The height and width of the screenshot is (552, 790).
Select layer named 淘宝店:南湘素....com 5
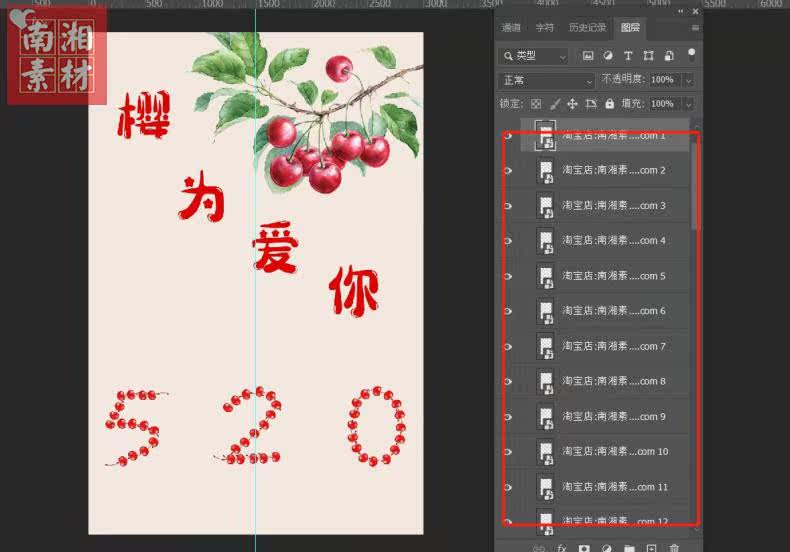pyautogui.click(x=605, y=276)
